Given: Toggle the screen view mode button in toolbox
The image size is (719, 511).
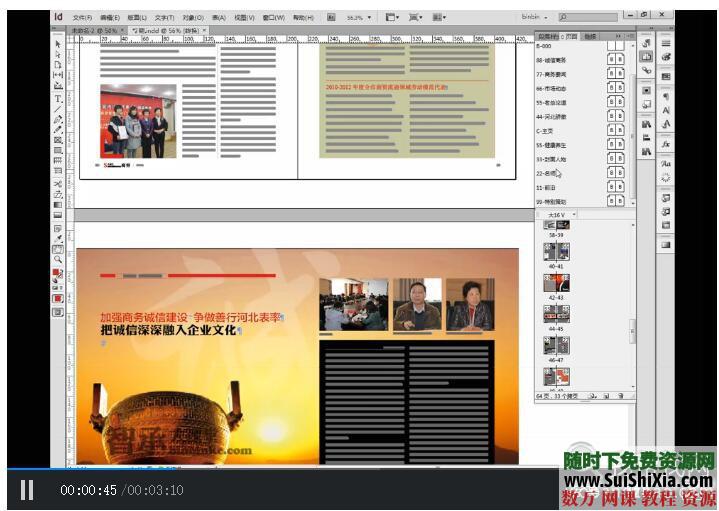Looking at the screenshot, I should (58, 312).
